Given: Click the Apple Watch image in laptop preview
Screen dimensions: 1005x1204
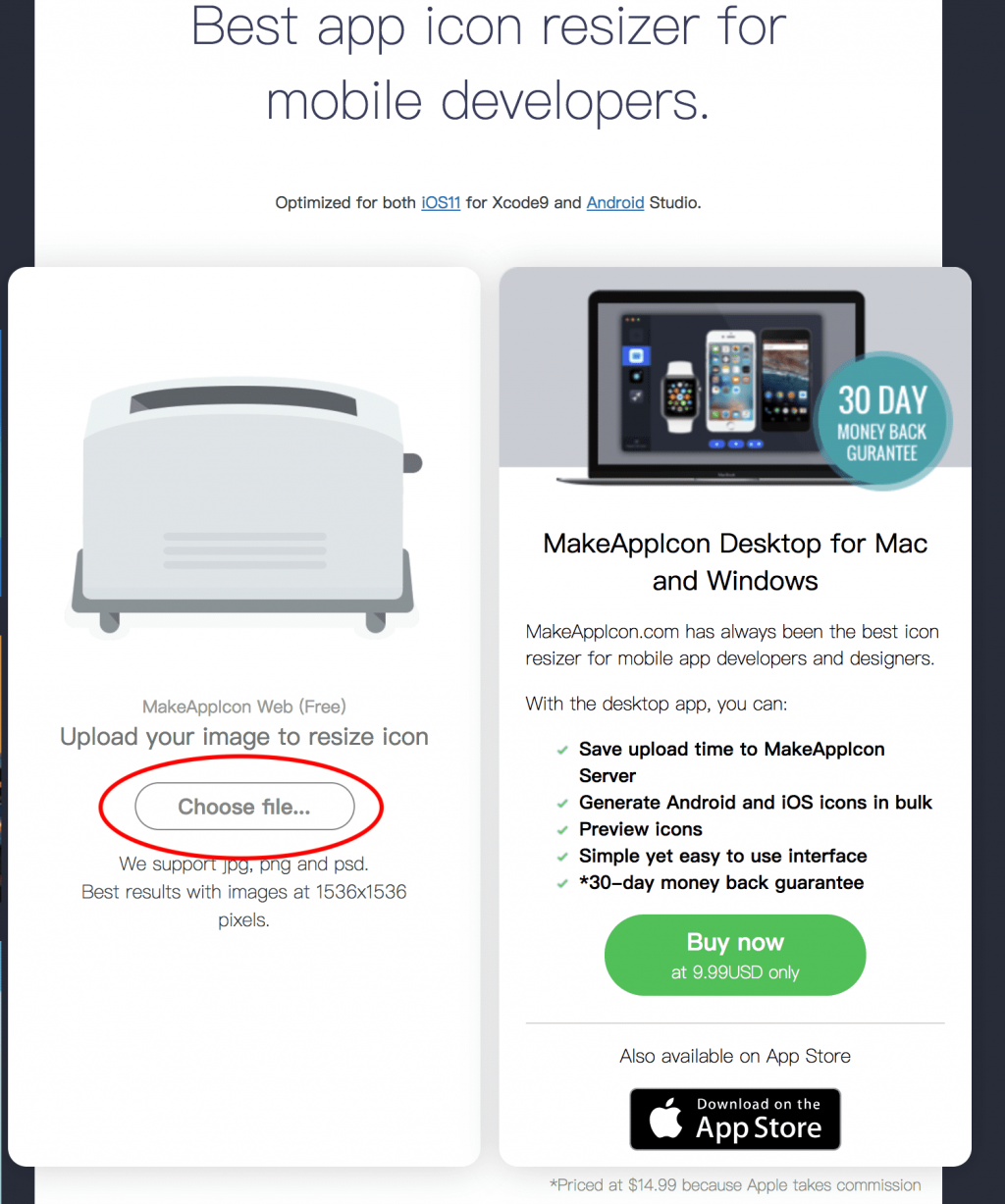Looking at the screenshot, I should pos(678,395).
